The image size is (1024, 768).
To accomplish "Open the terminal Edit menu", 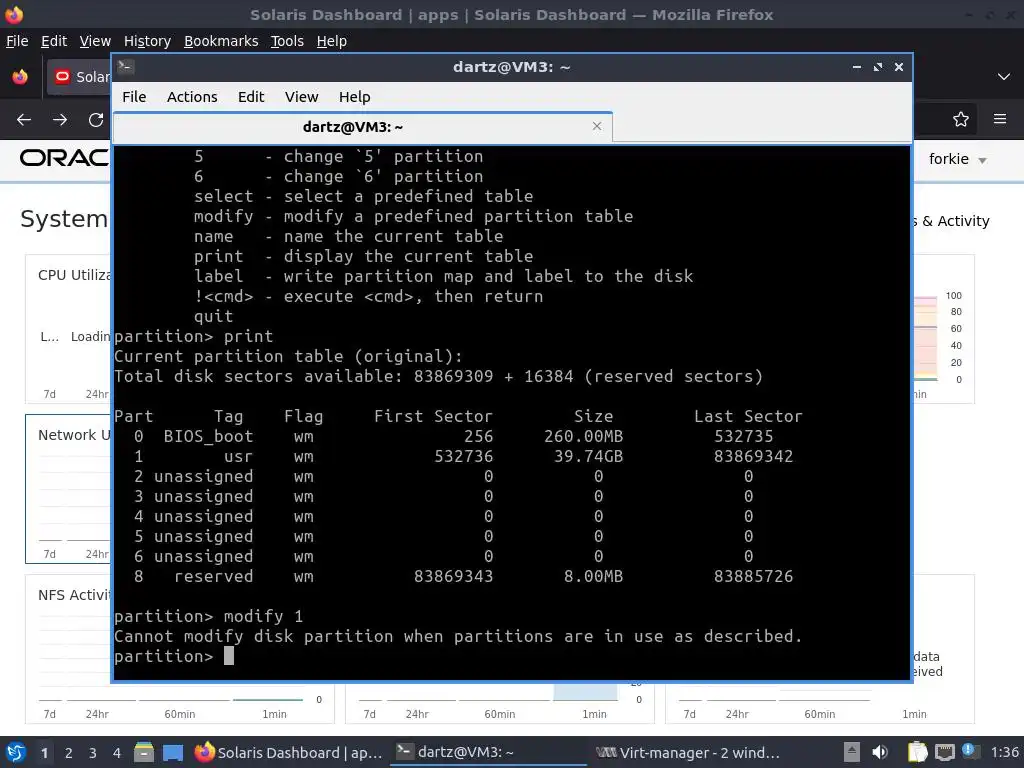I will click(251, 97).
